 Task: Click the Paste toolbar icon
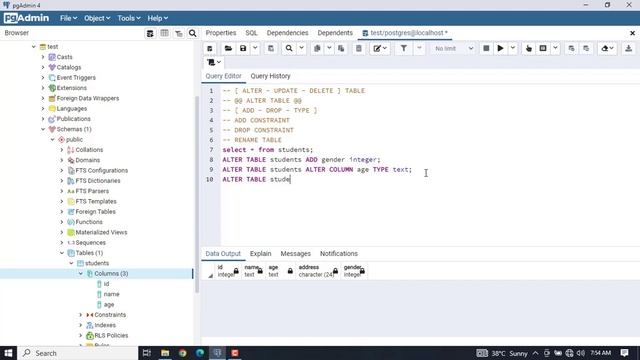(x=341, y=48)
